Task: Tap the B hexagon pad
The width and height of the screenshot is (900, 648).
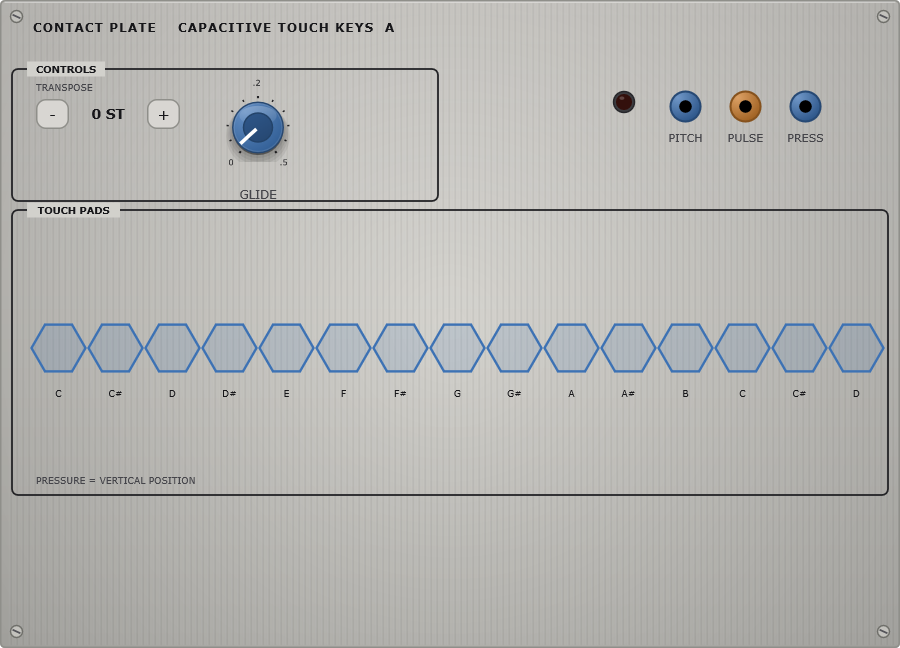Action: tap(685, 348)
